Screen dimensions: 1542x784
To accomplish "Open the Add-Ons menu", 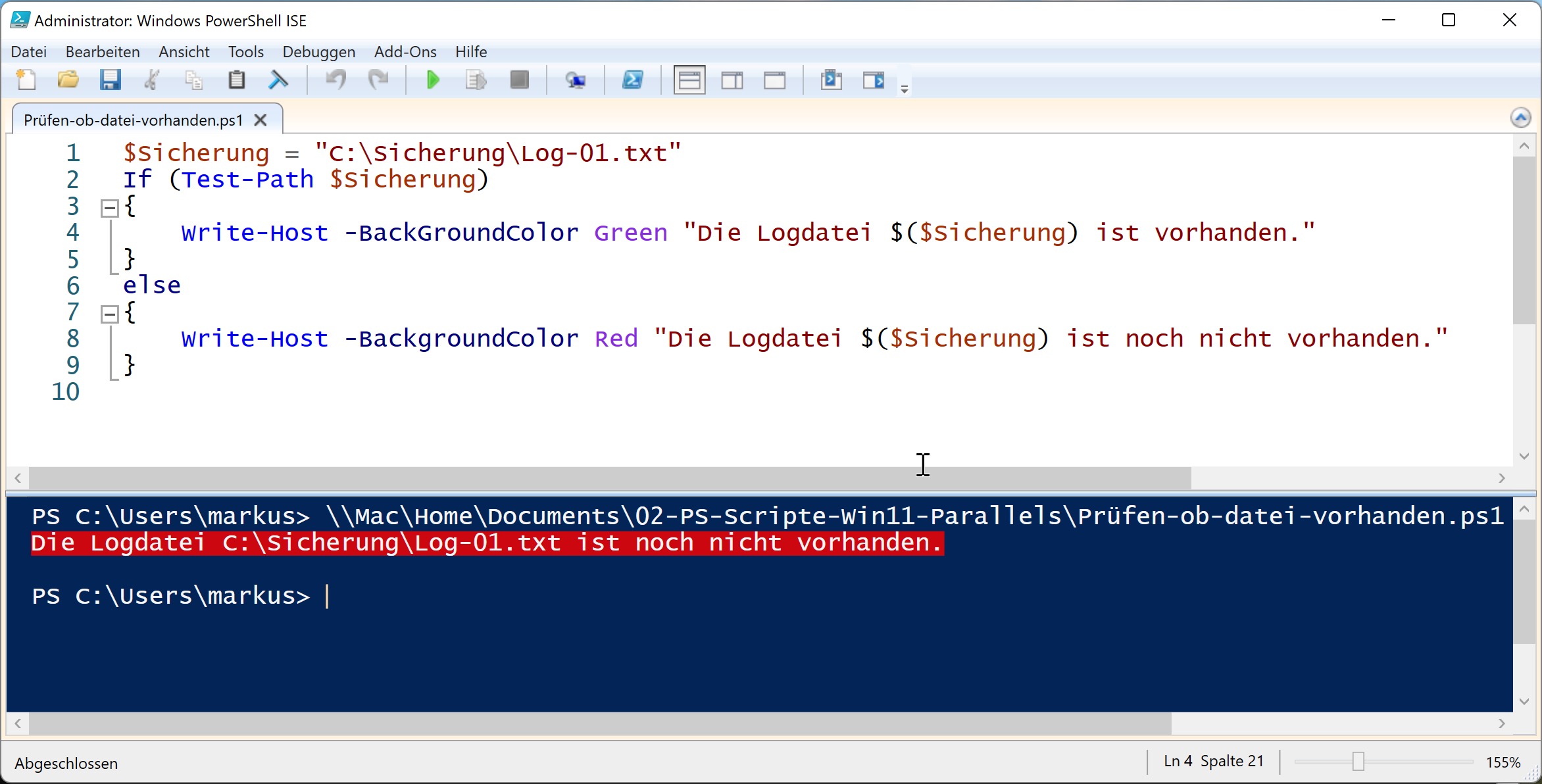I will coord(405,52).
